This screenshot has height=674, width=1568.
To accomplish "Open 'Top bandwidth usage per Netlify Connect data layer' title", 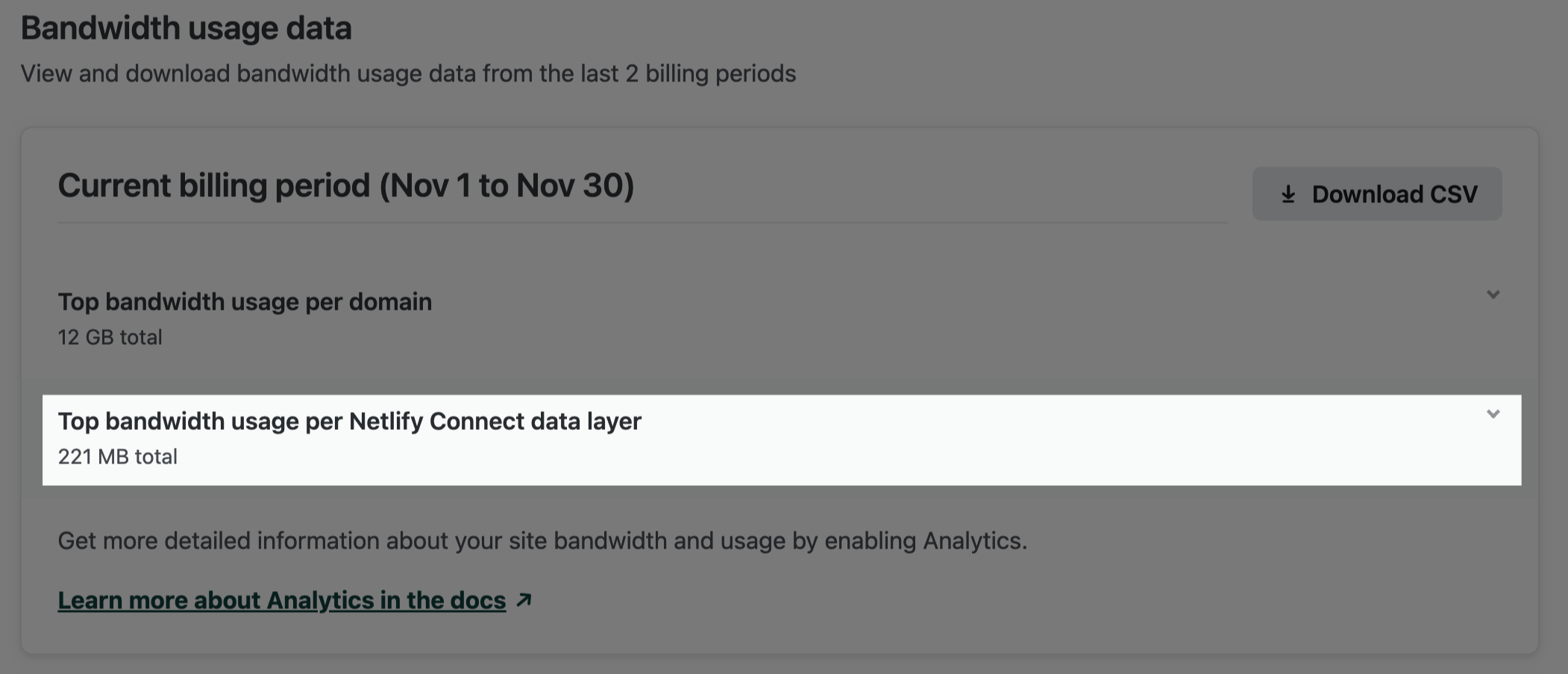I will (349, 421).
